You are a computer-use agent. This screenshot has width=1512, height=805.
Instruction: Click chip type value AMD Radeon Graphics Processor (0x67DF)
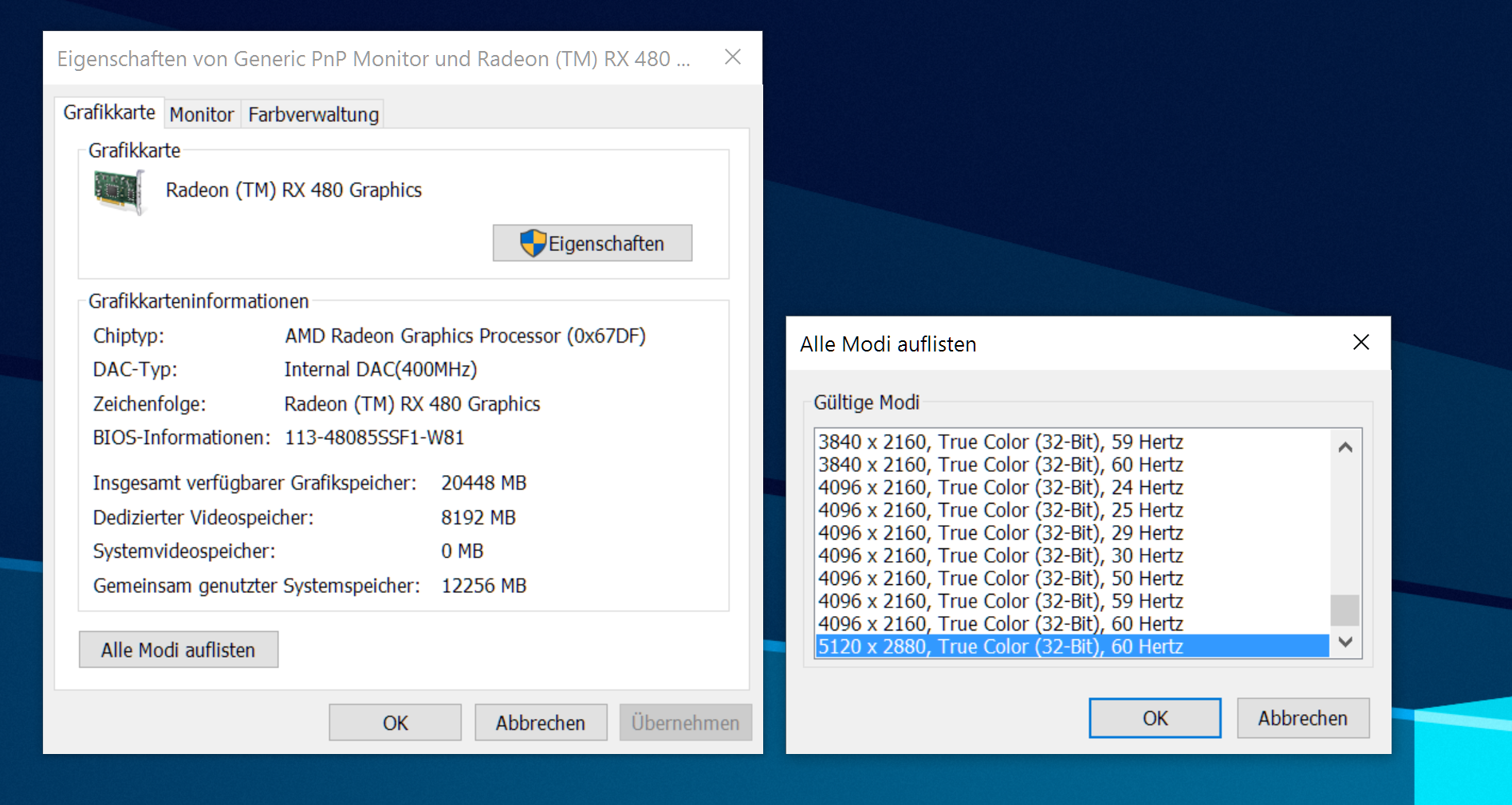click(465, 336)
